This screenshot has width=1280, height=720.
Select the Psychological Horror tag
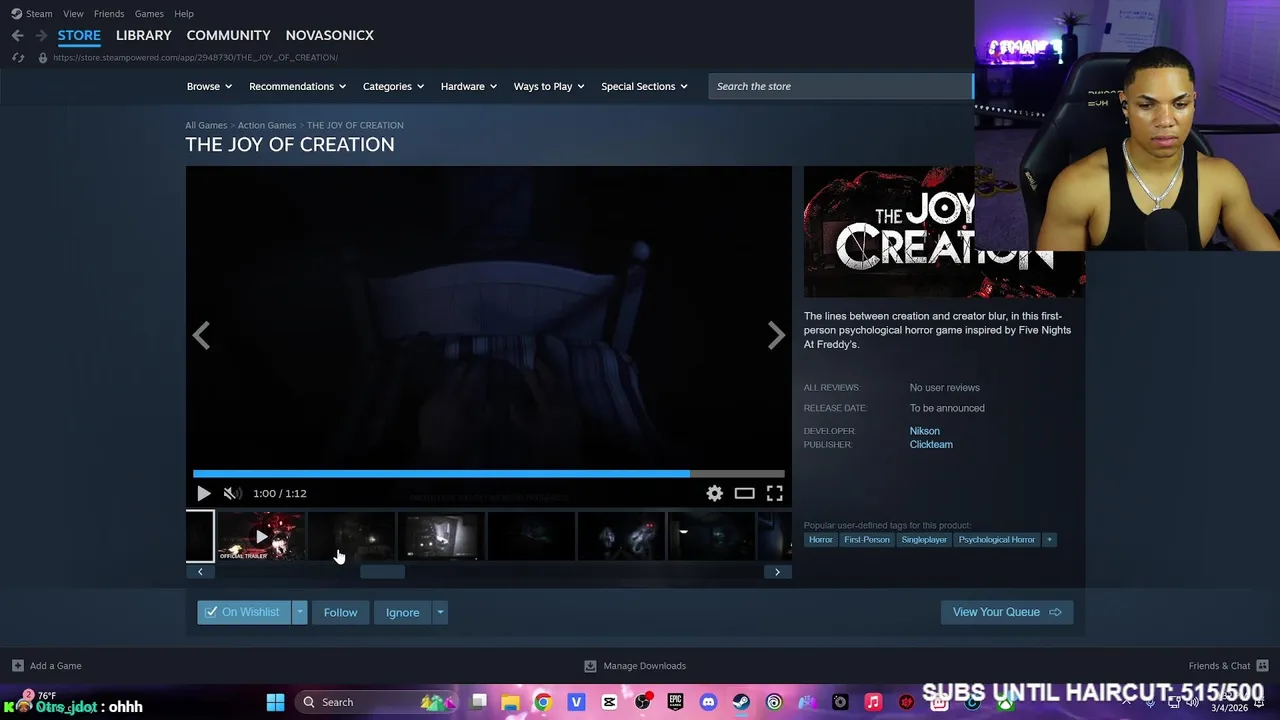point(996,540)
